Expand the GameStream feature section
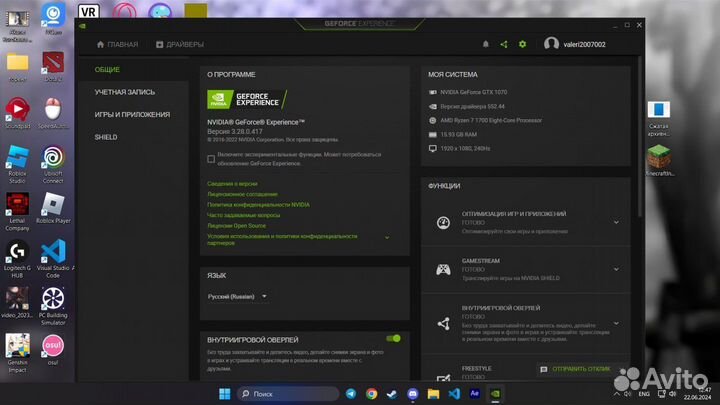 click(x=615, y=270)
